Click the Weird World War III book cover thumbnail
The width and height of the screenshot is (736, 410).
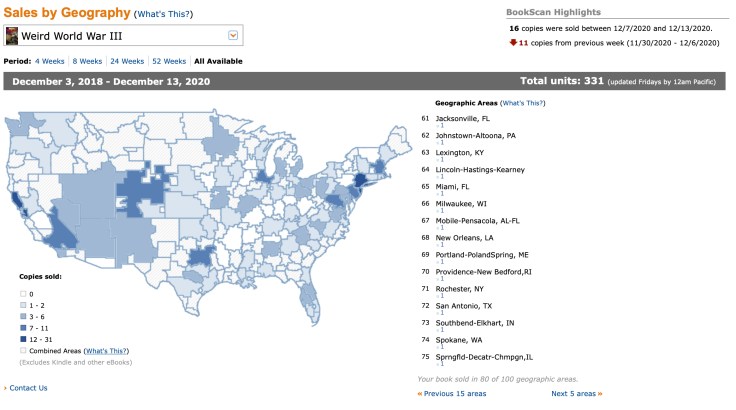tap(12, 36)
